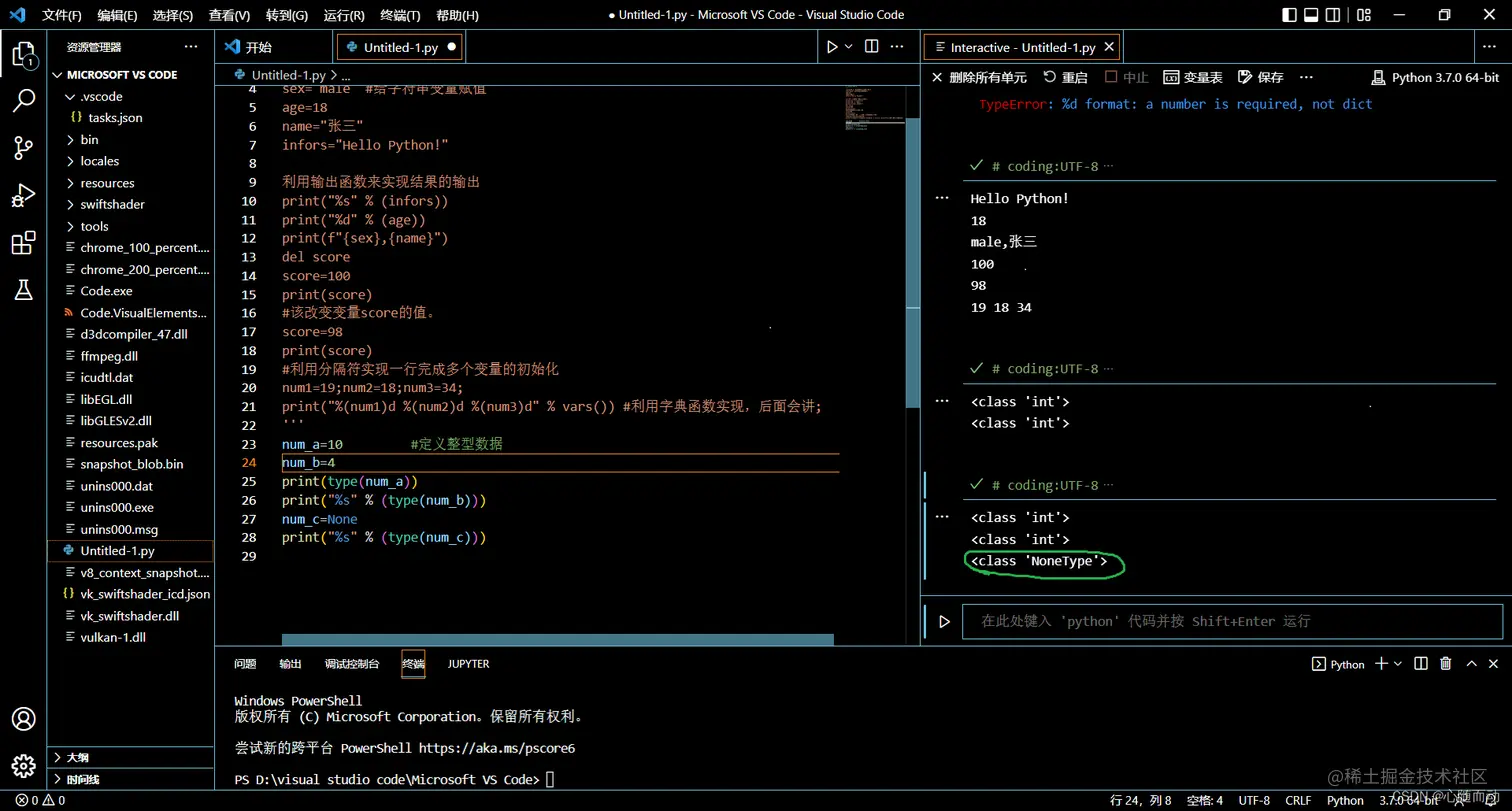The height and width of the screenshot is (811, 1512).
Task: Add a new terminal with the plus icon
Action: coord(1381,663)
